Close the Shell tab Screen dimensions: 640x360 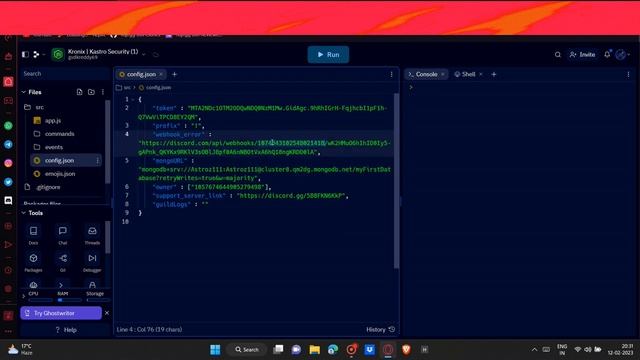[x=481, y=74]
